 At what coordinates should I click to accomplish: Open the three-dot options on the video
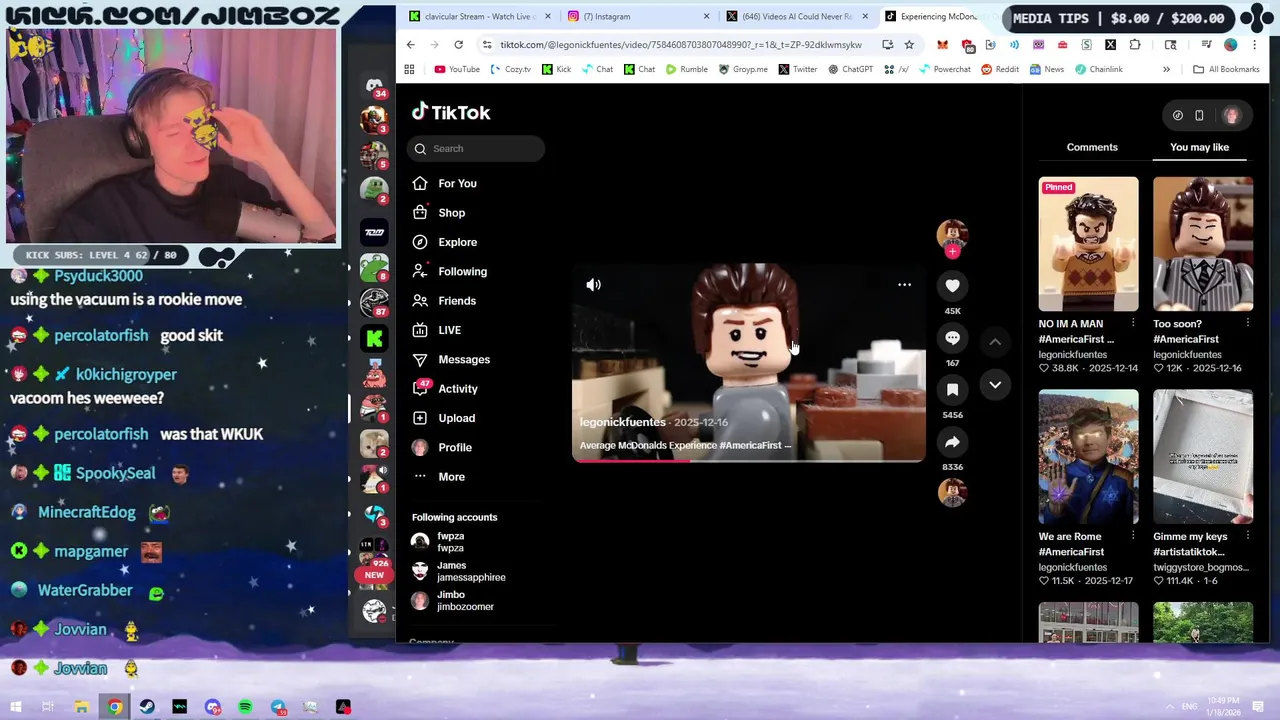click(x=904, y=285)
